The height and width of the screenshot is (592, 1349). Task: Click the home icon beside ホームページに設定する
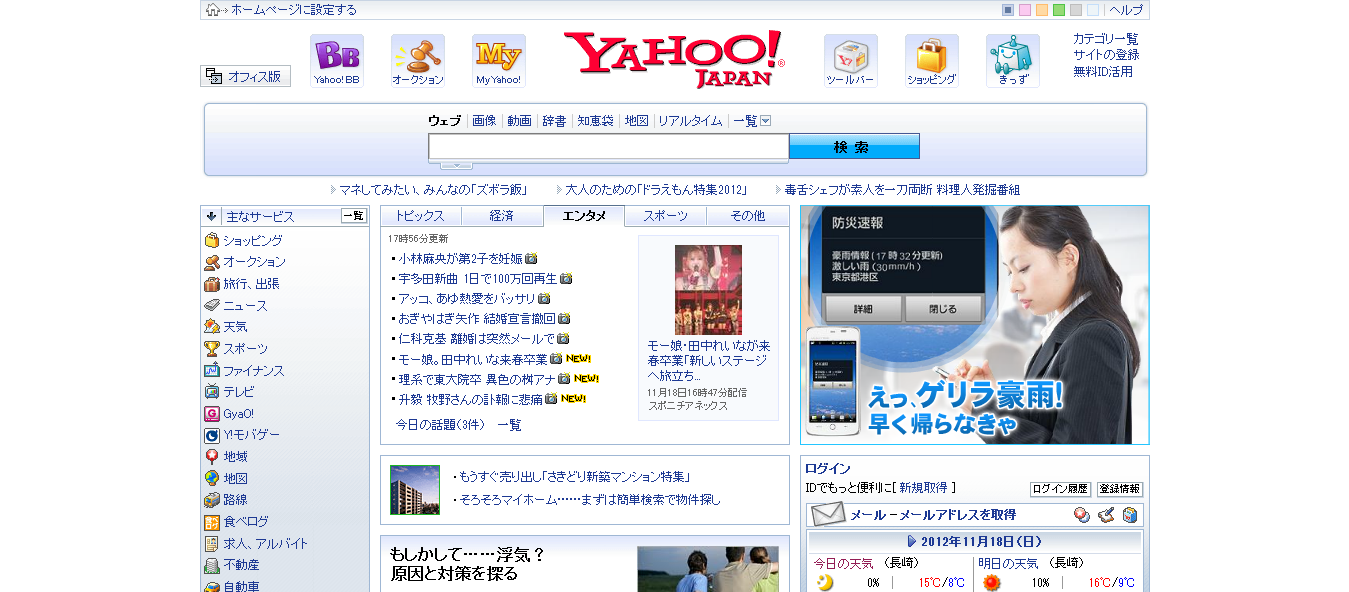tap(213, 10)
